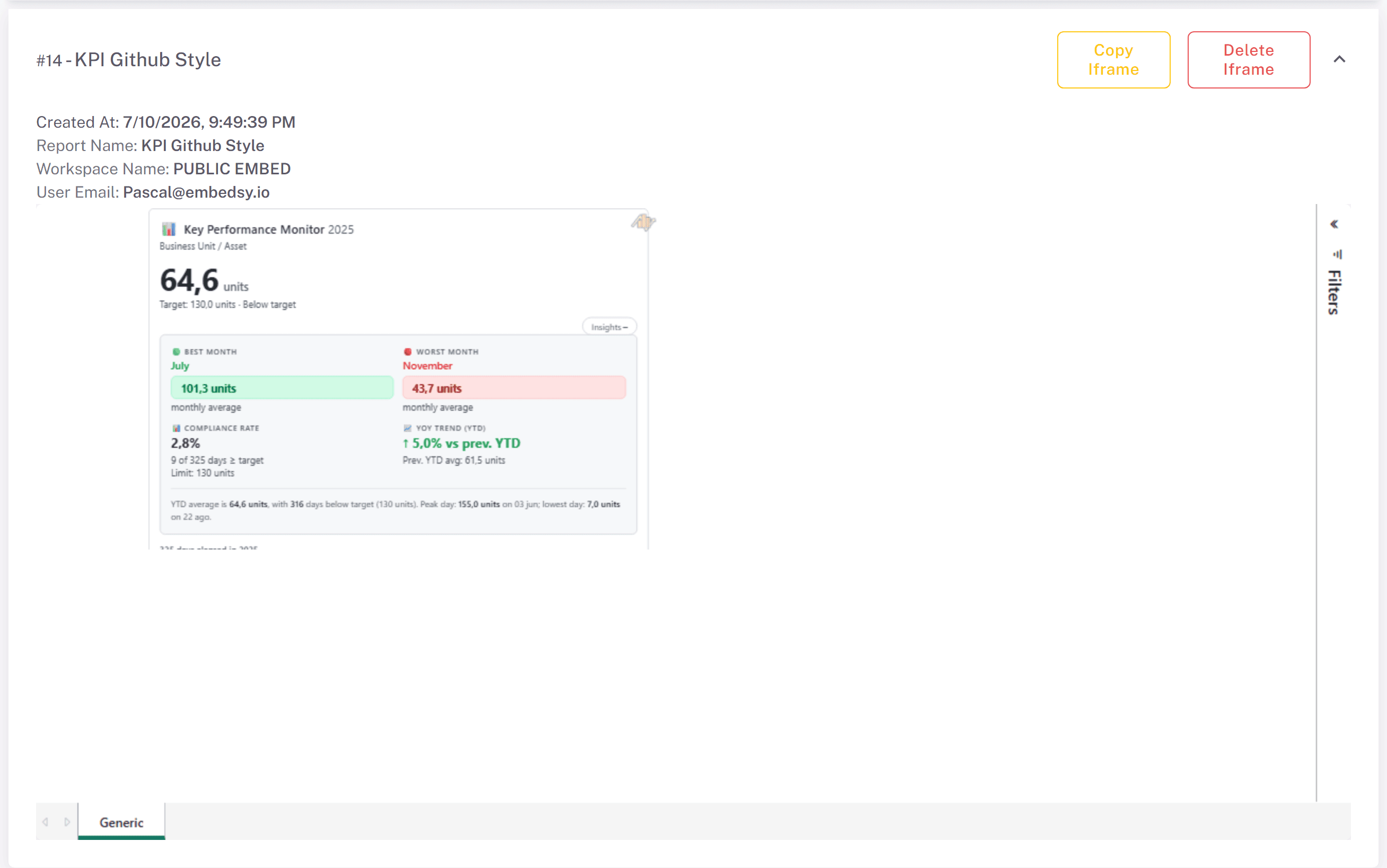Click 'Target: 130,0 units - Below target' text
The height and width of the screenshot is (868, 1387).
227,304
